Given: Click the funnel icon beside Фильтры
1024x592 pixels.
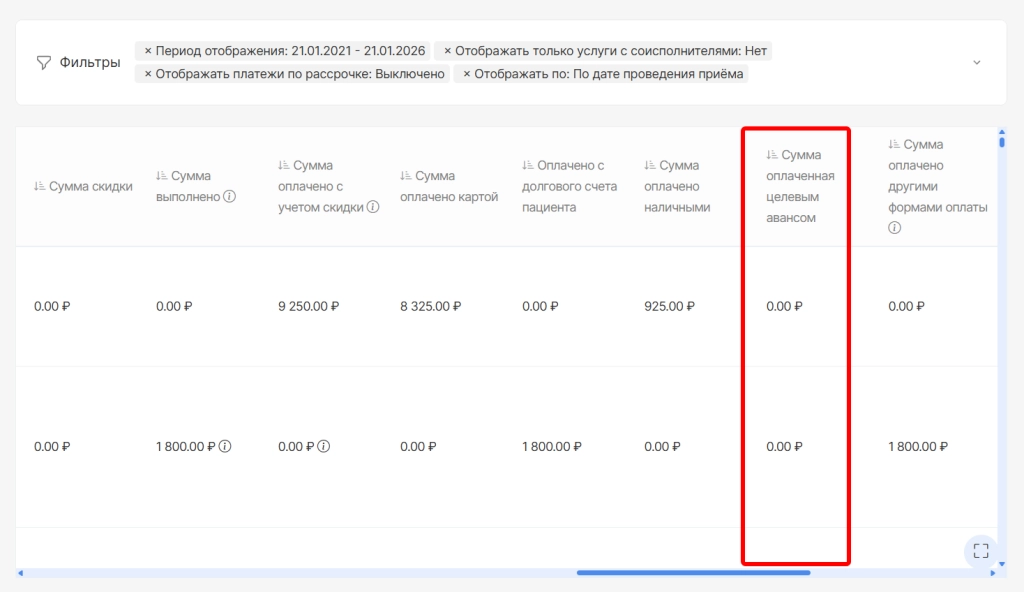Looking at the screenshot, I should click(43, 62).
